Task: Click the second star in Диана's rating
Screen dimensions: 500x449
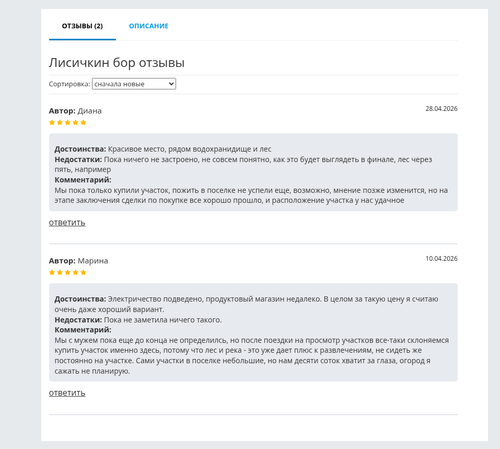Action: [60, 122]
